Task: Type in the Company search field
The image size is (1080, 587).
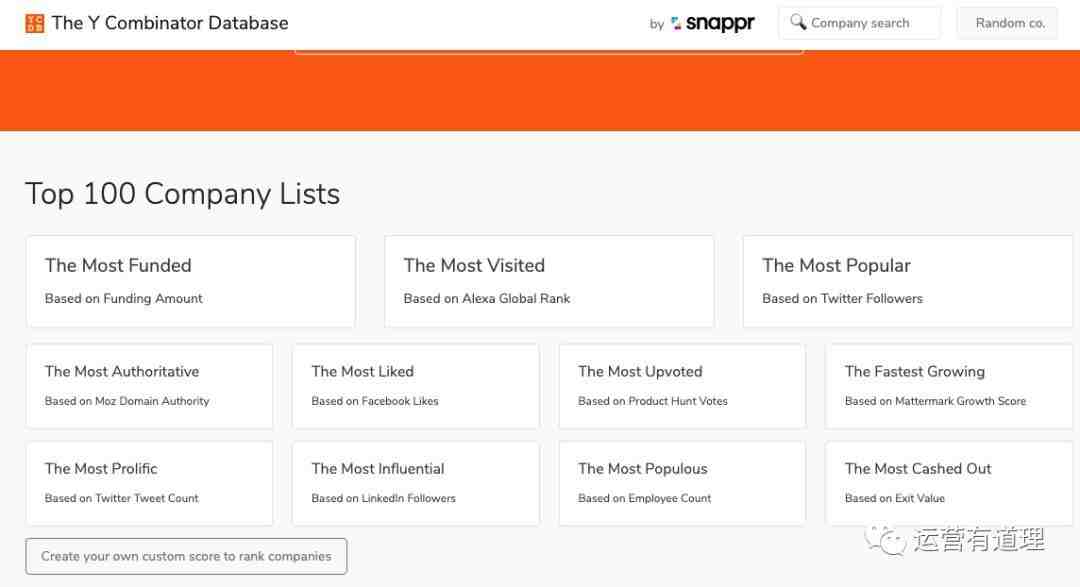Action: tap(870, 23)
